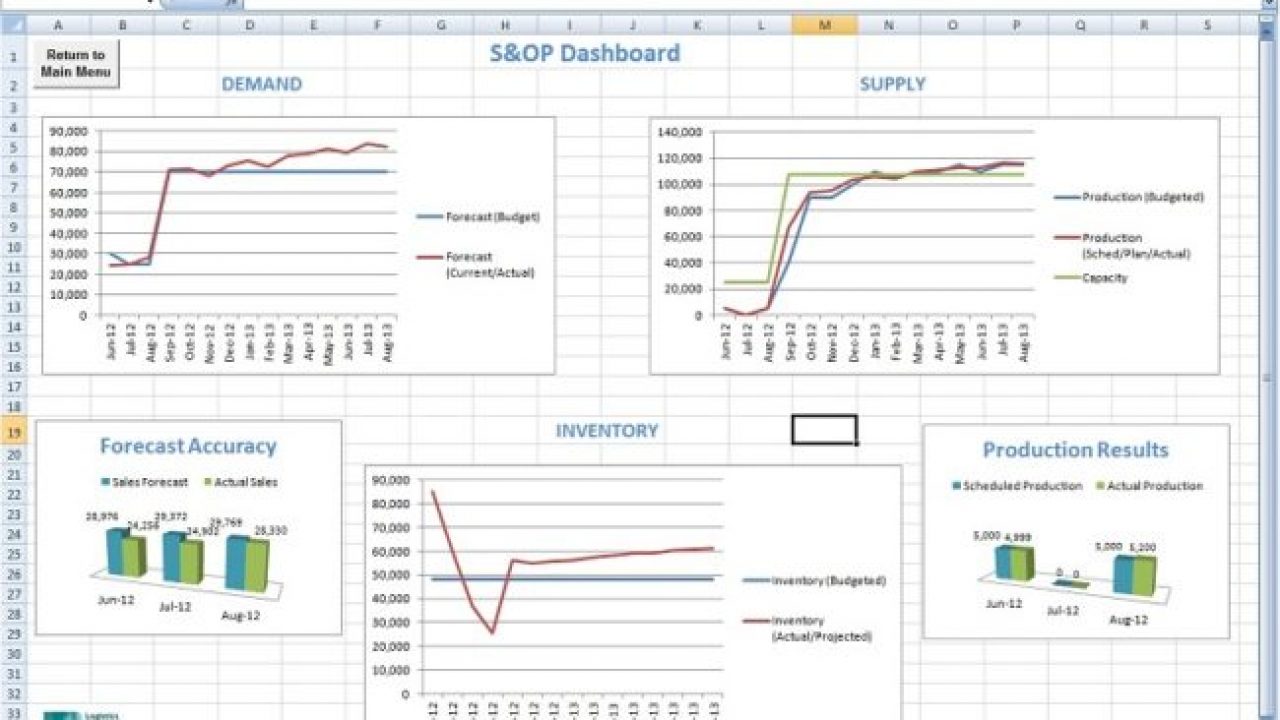Click Aug-12 label in Production Results chart

[x=1128, y=620]
